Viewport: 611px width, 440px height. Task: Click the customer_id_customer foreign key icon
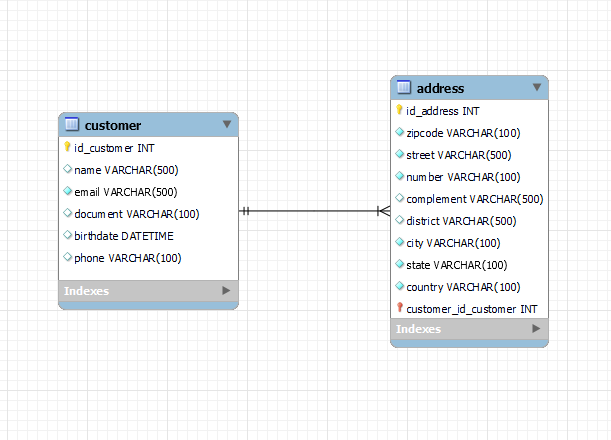(399, 307)
